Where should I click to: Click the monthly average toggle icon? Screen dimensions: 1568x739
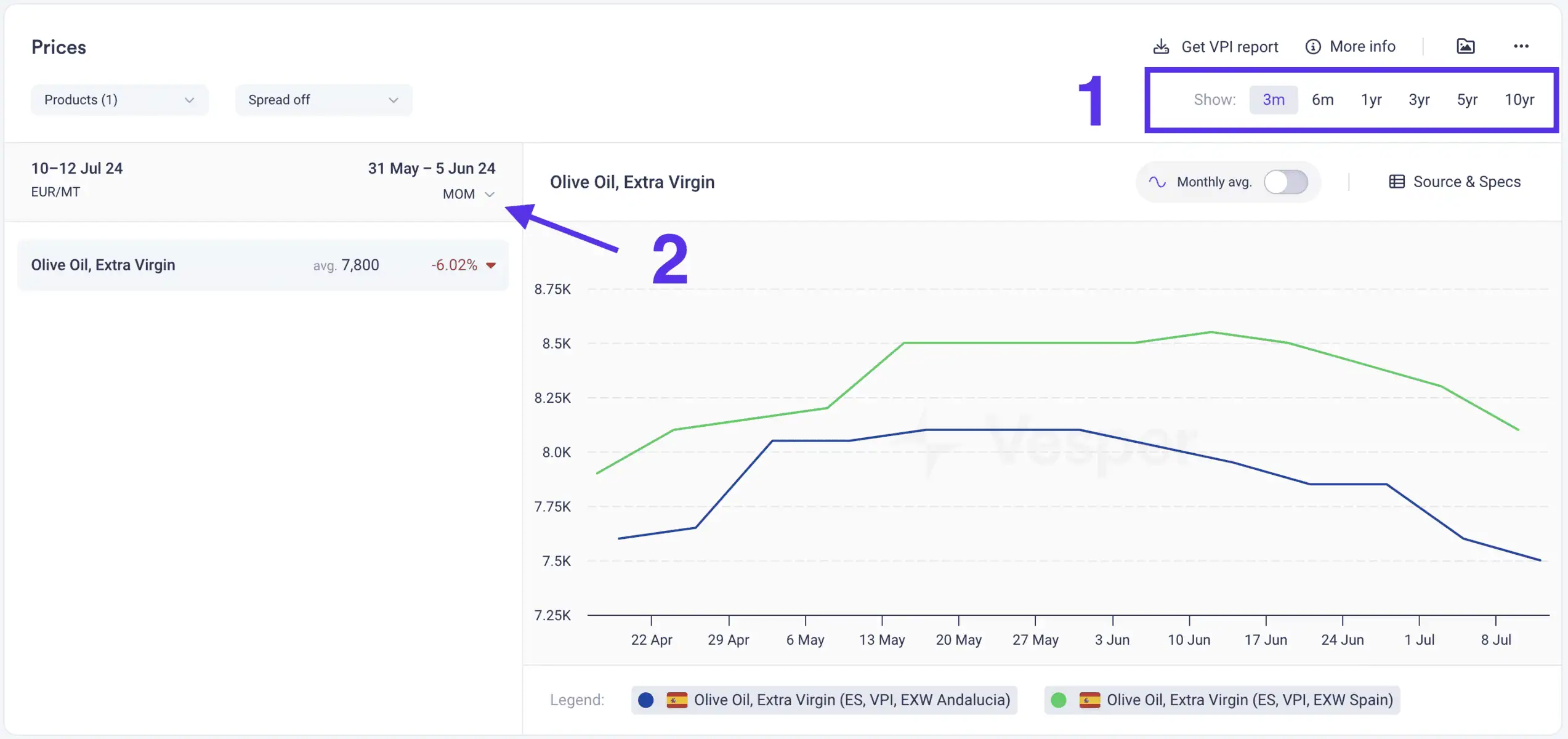tap(1286, 183)
